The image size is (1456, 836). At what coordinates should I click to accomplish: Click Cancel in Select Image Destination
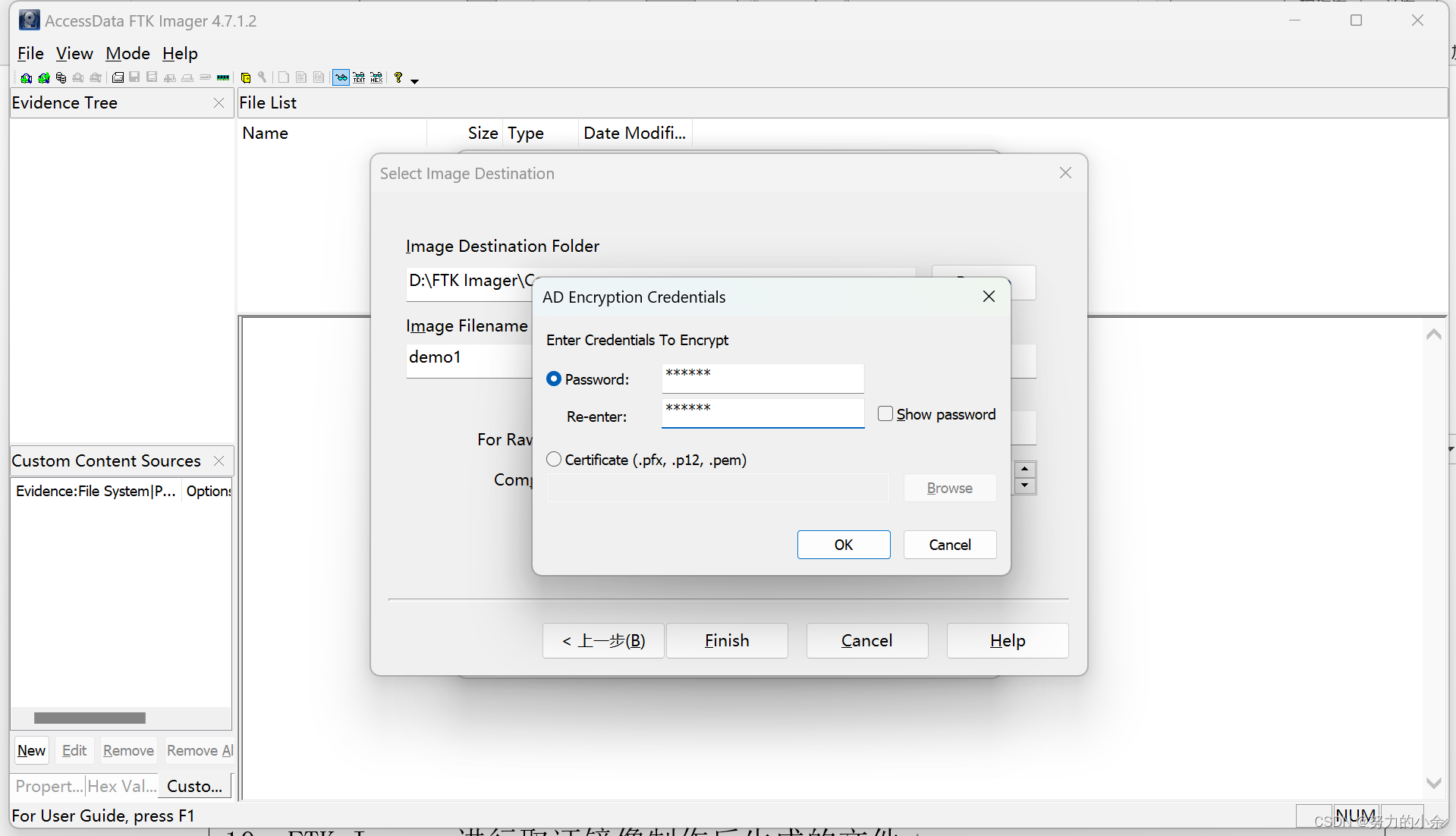[867, 640]
